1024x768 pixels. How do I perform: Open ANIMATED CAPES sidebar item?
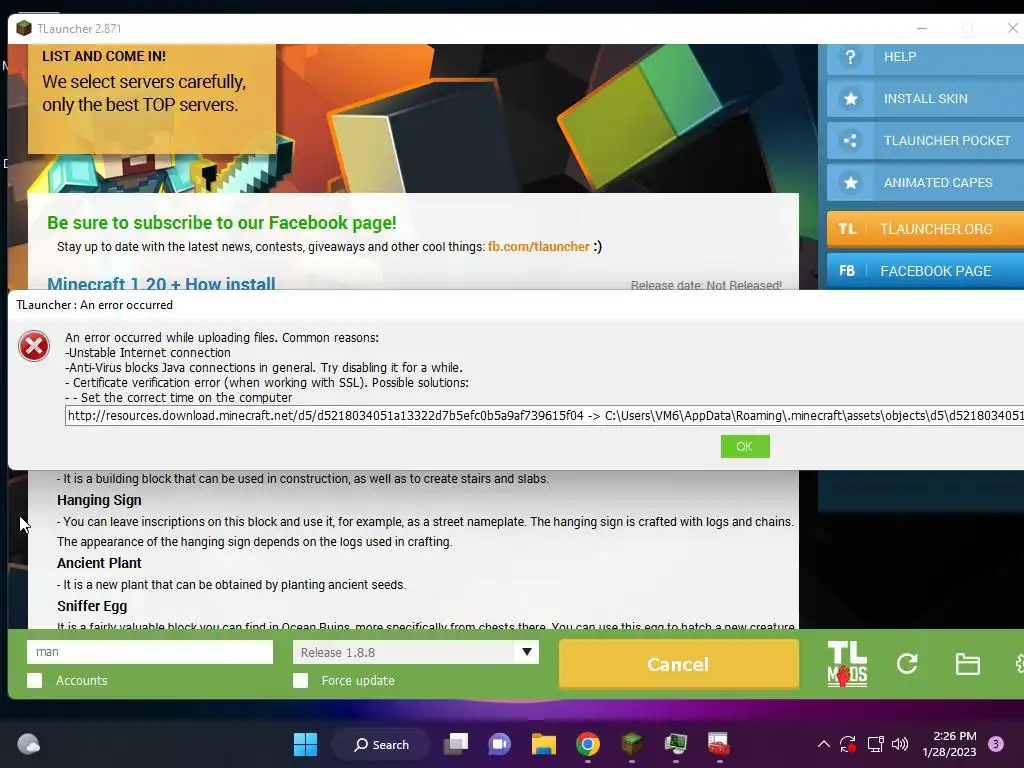tap(925, 182)
